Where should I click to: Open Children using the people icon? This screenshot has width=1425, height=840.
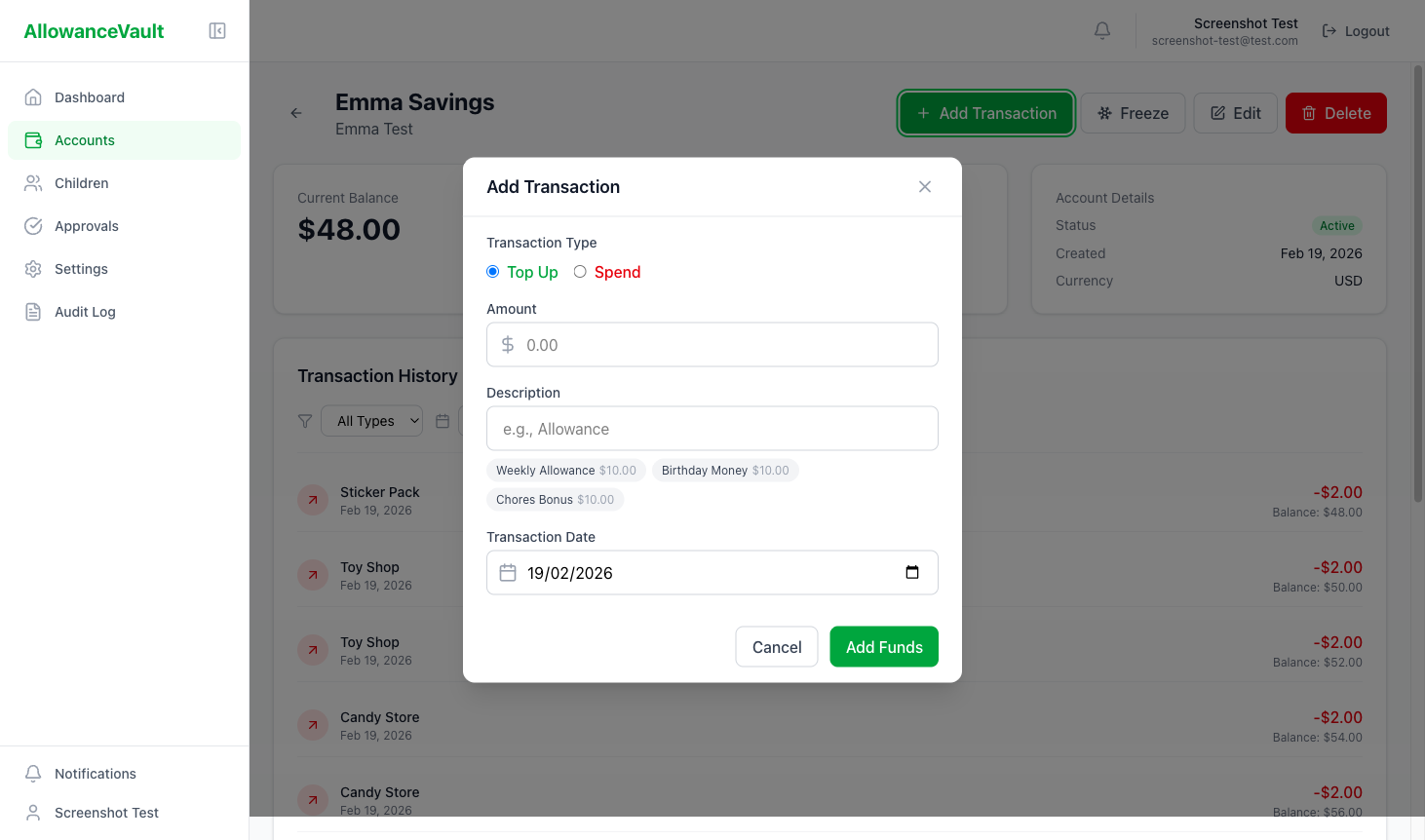(32, 182)
